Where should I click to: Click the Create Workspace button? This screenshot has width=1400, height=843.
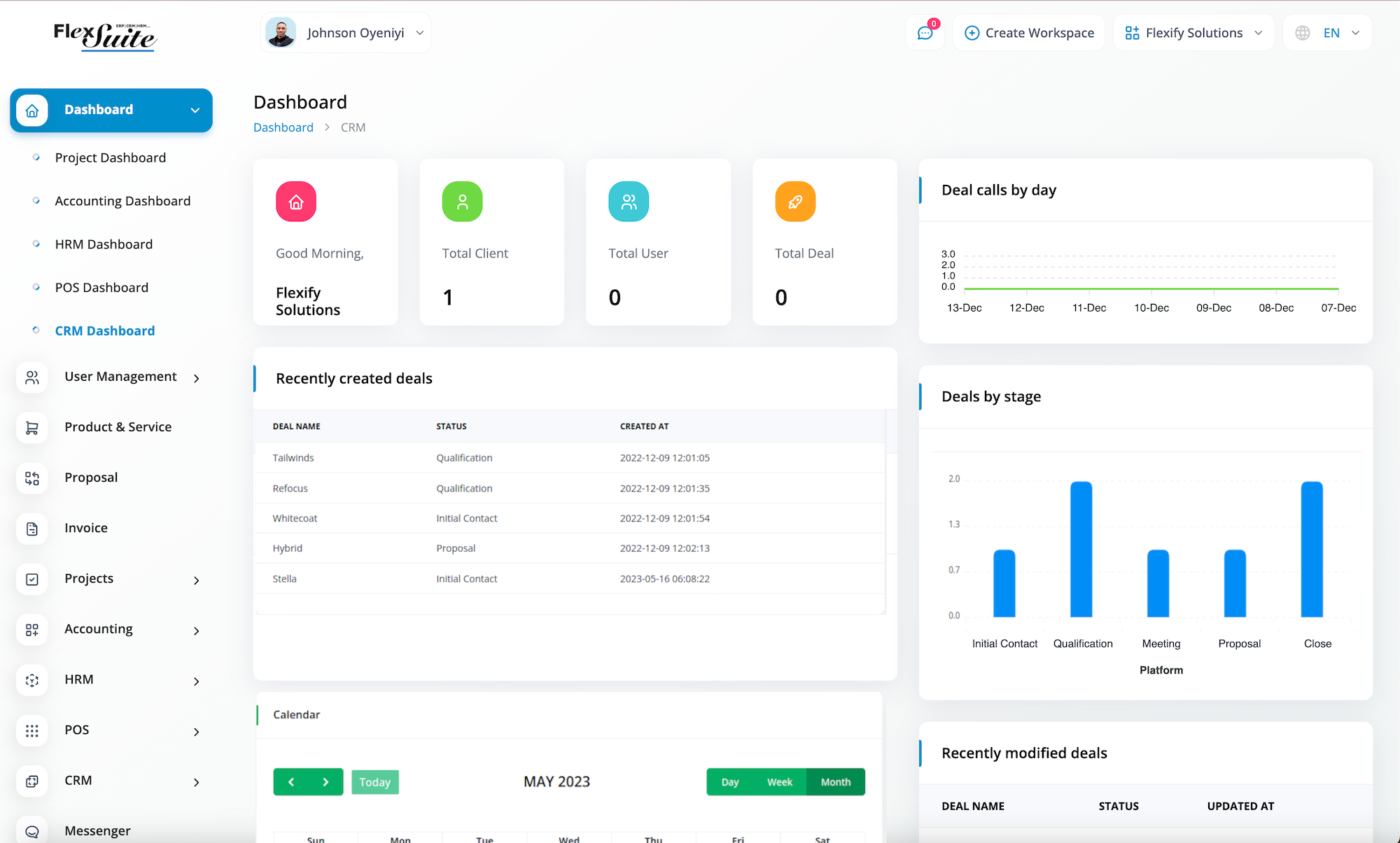1029,33
